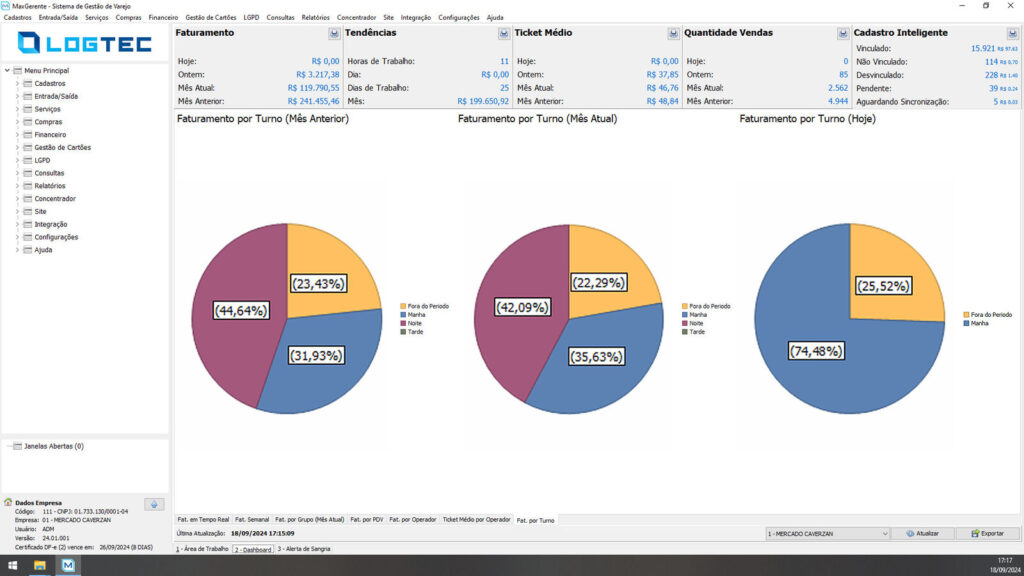The height and width of the screenshot is (576, 1024).
Task: Click the Faturamento panel collapse icon
Action: click(x=334, y=33)
